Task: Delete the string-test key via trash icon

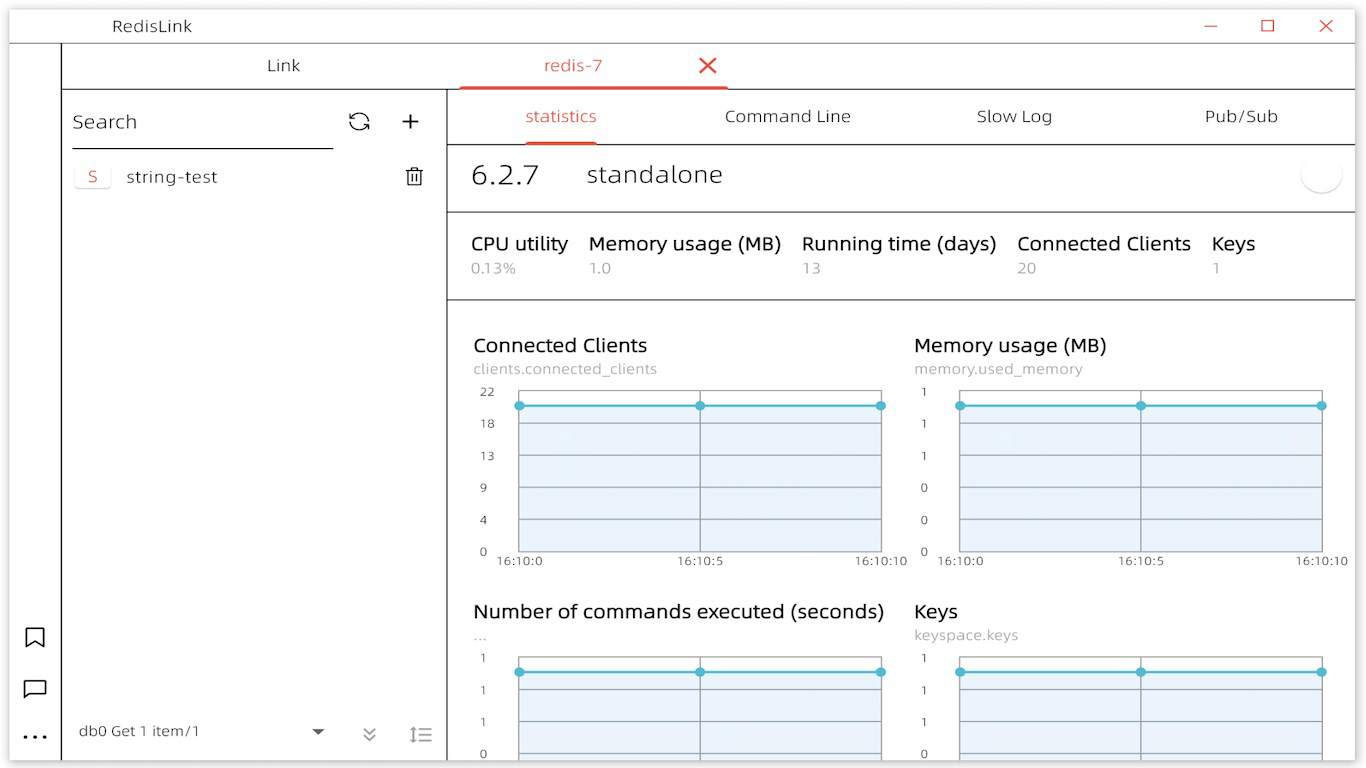Action: (x=414, y=177)
